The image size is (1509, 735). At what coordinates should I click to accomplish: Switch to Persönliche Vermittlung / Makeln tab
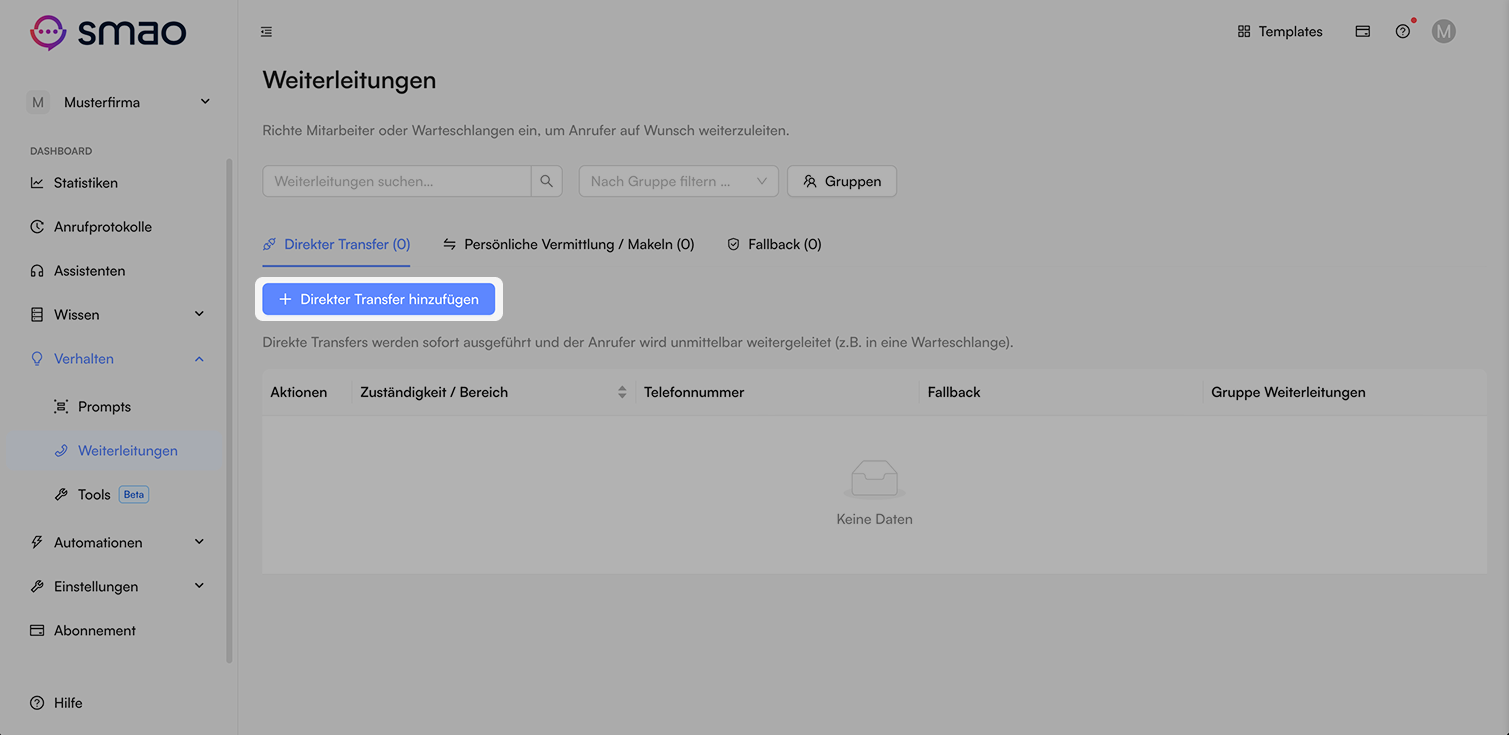[x=568, y=244]
